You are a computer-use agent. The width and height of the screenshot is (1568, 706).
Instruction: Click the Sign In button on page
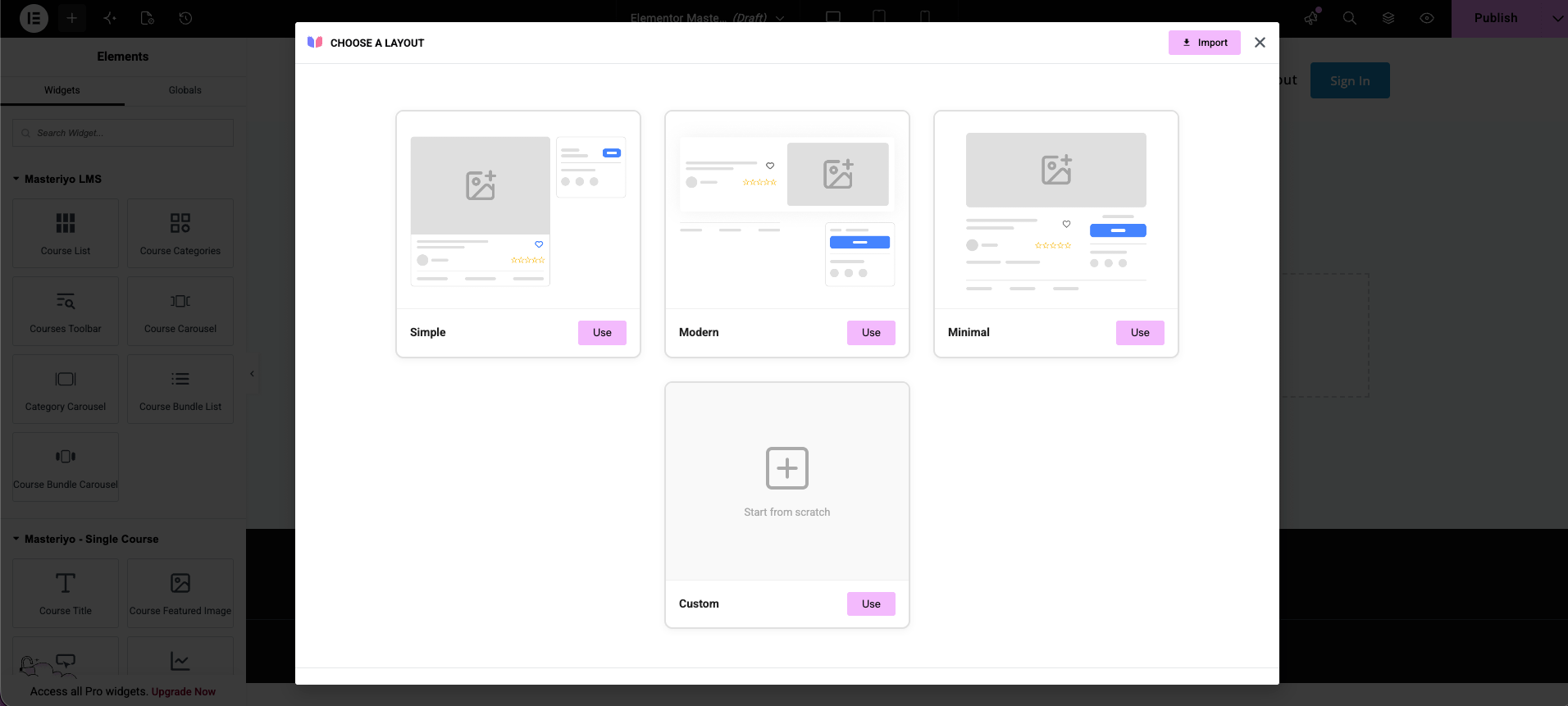[1350, 80]
